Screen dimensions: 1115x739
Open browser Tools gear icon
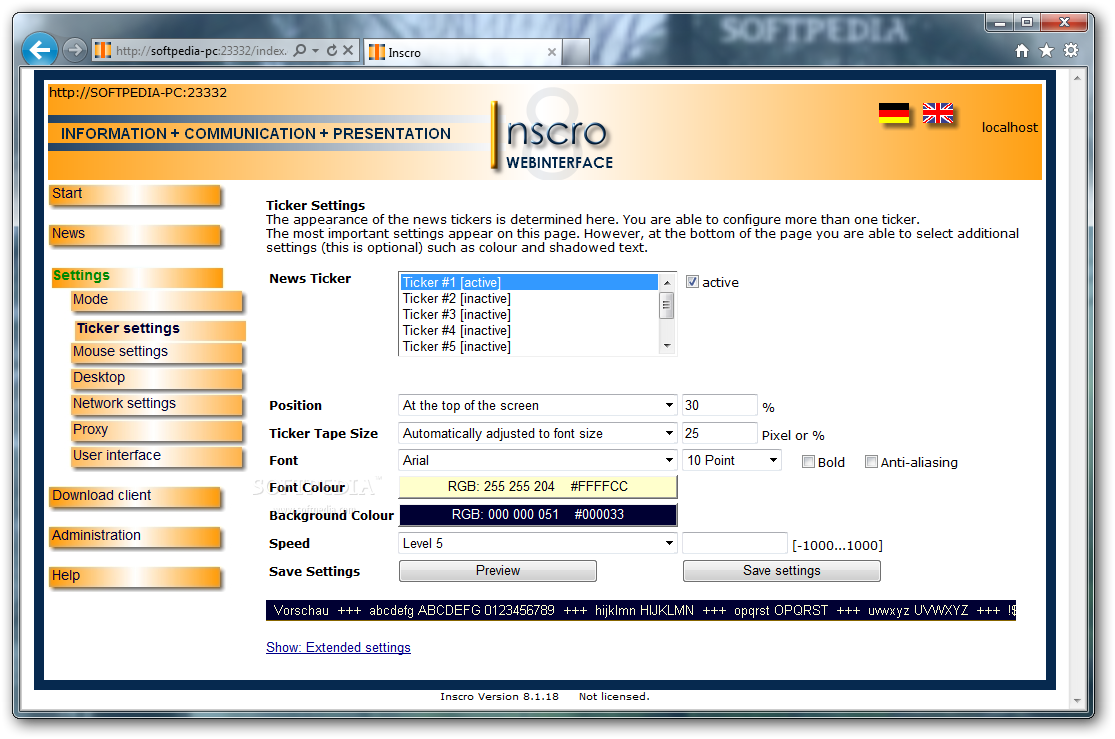point(1071,50)
